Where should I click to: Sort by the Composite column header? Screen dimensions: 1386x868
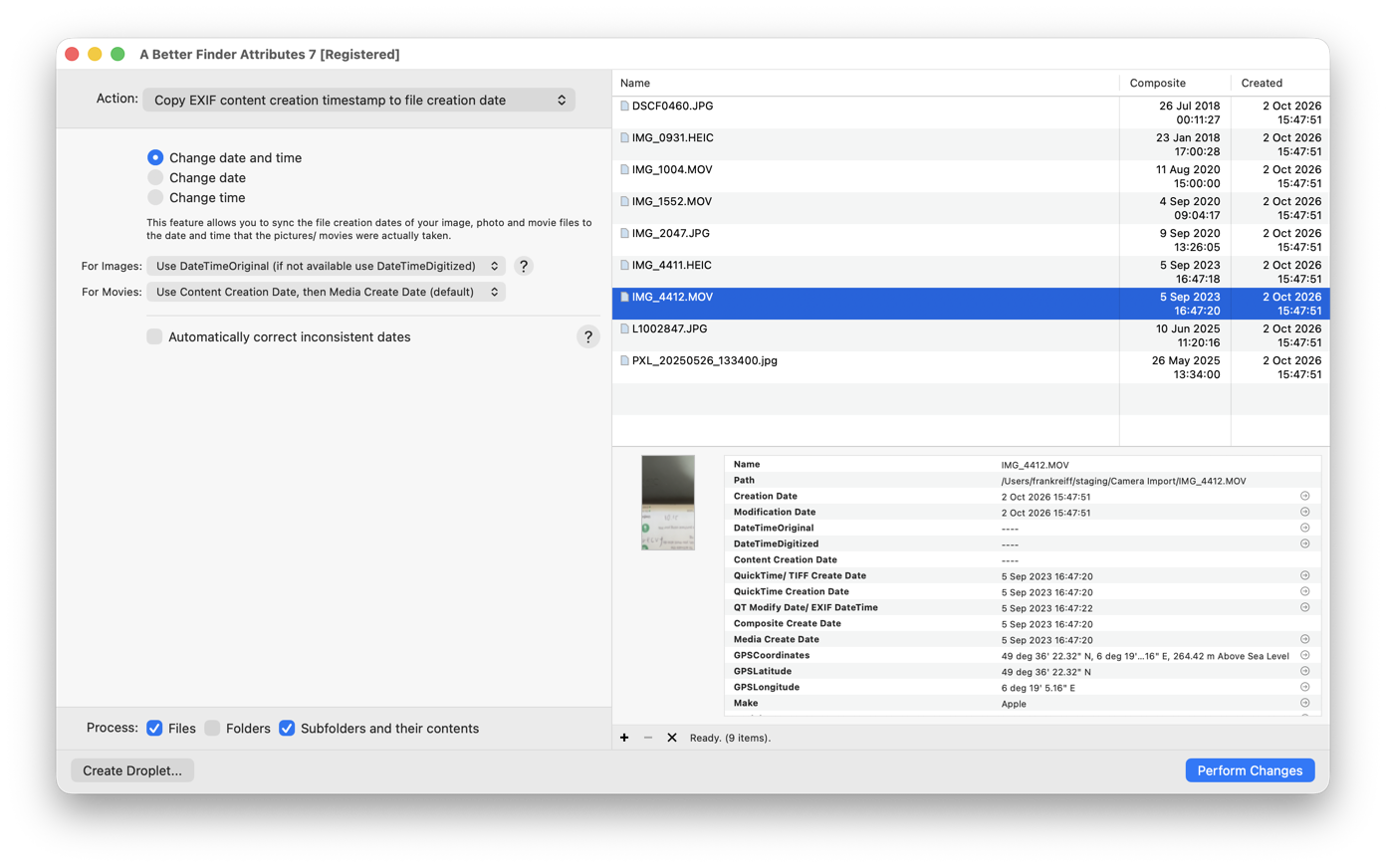click(x=1175, y=83)
